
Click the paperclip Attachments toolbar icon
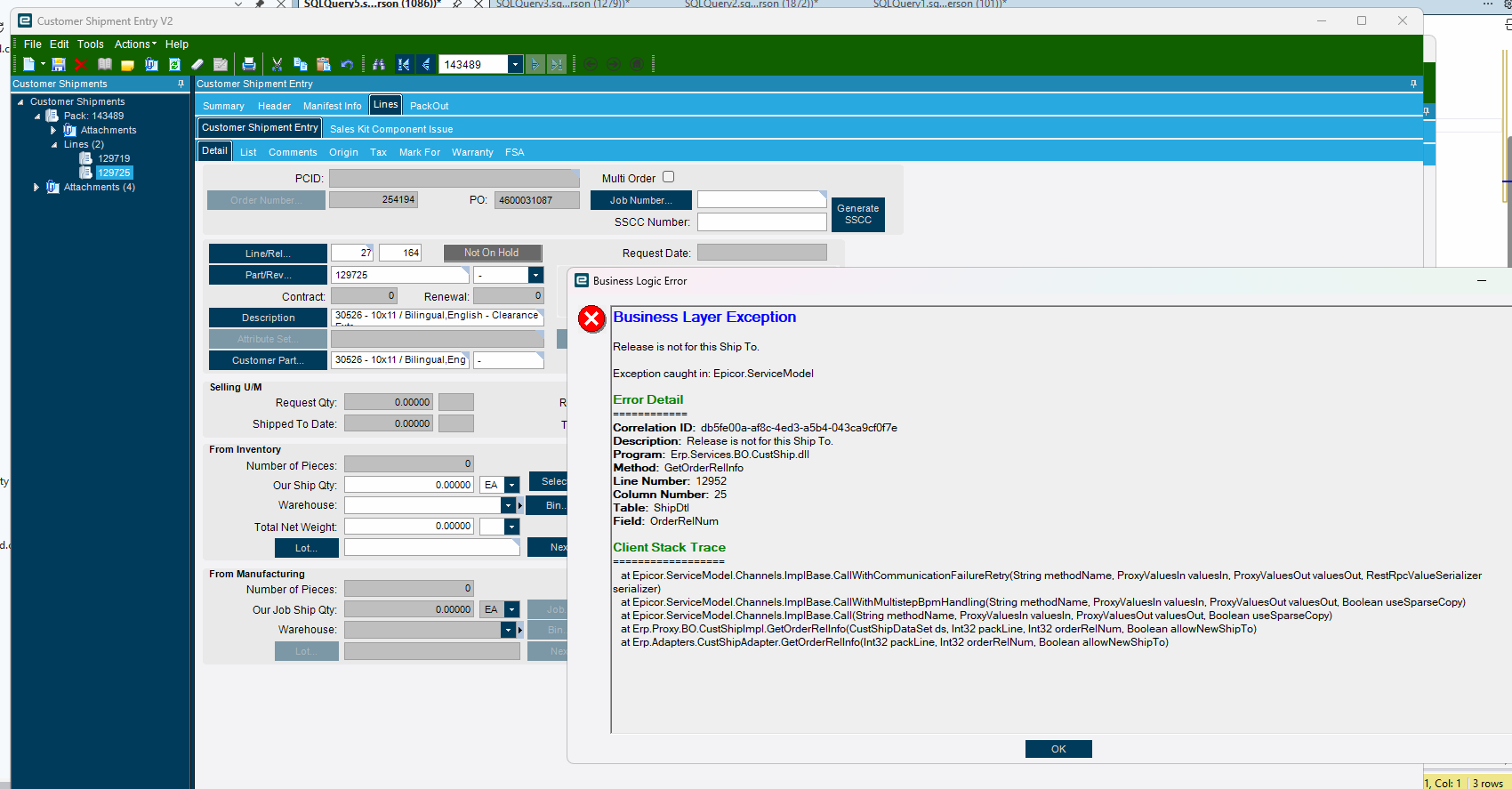tap(151, 64)
